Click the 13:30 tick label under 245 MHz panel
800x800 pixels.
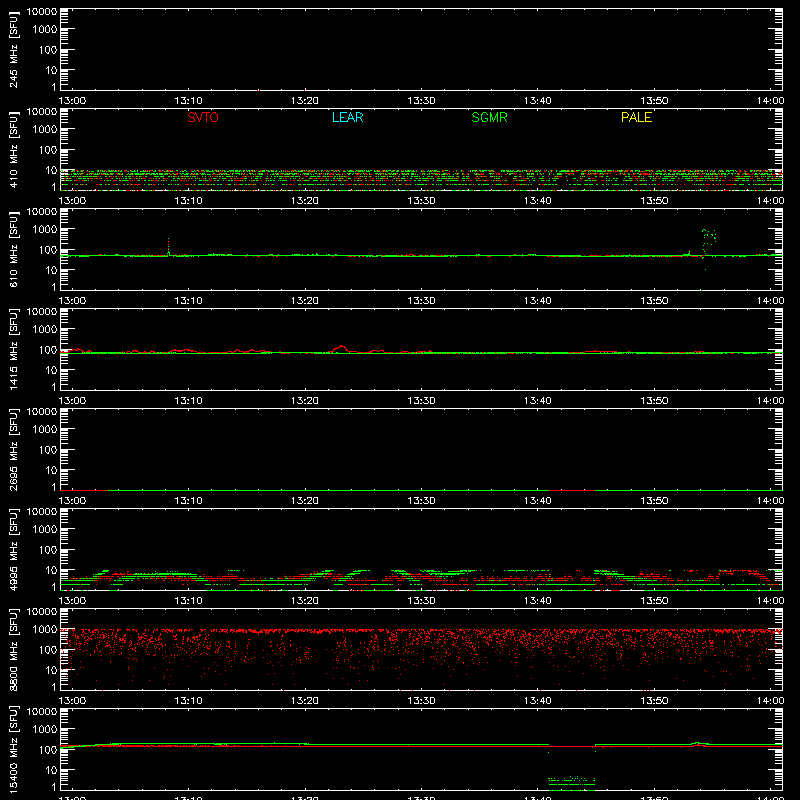pos(421,101)
